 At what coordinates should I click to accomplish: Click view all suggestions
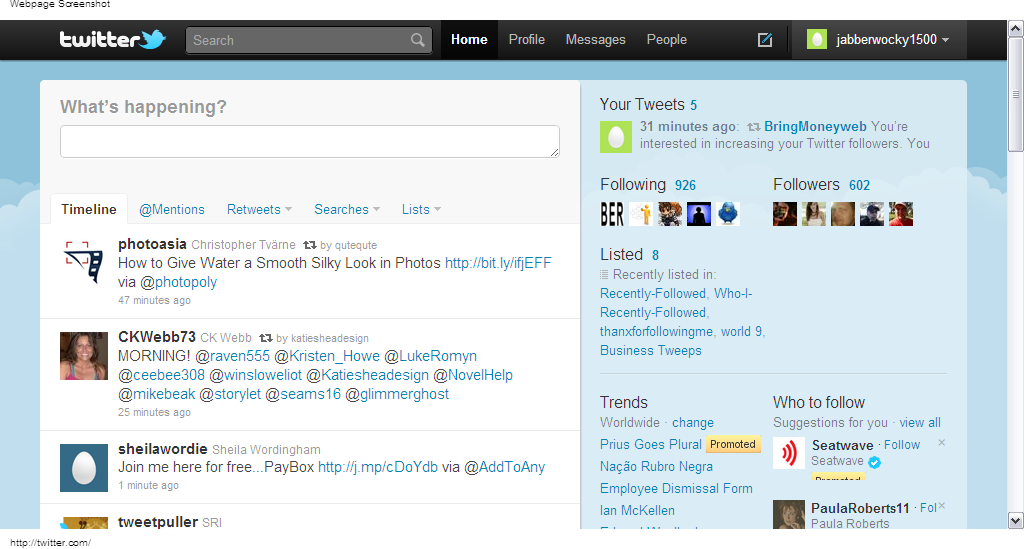point(920,423)
